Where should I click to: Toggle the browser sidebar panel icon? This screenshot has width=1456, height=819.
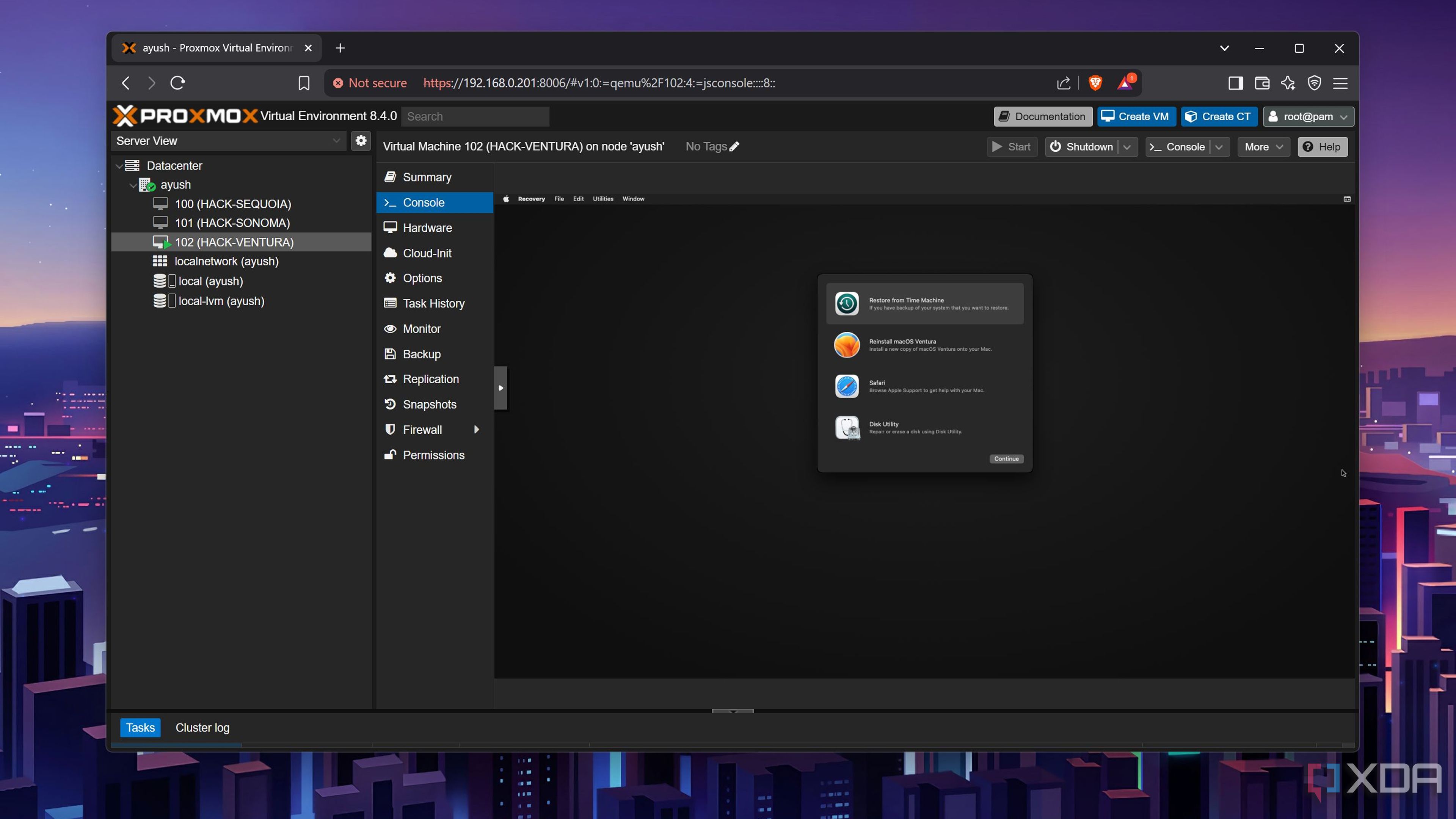pos(1235,83)
